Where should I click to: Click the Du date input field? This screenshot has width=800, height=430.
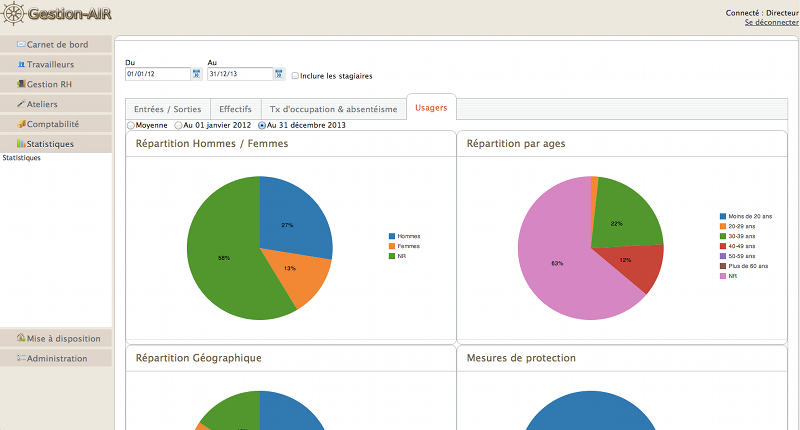click(x=158, y=74)
